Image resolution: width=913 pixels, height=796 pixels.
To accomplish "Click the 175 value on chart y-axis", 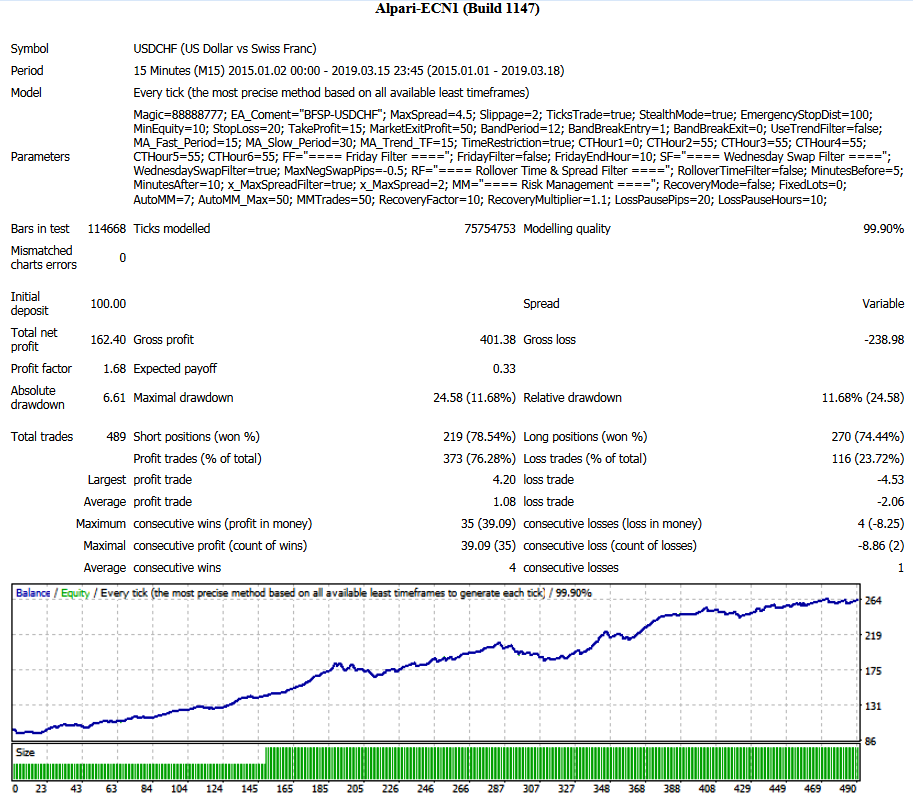I will pyautogui.click(x=873, y=671).
